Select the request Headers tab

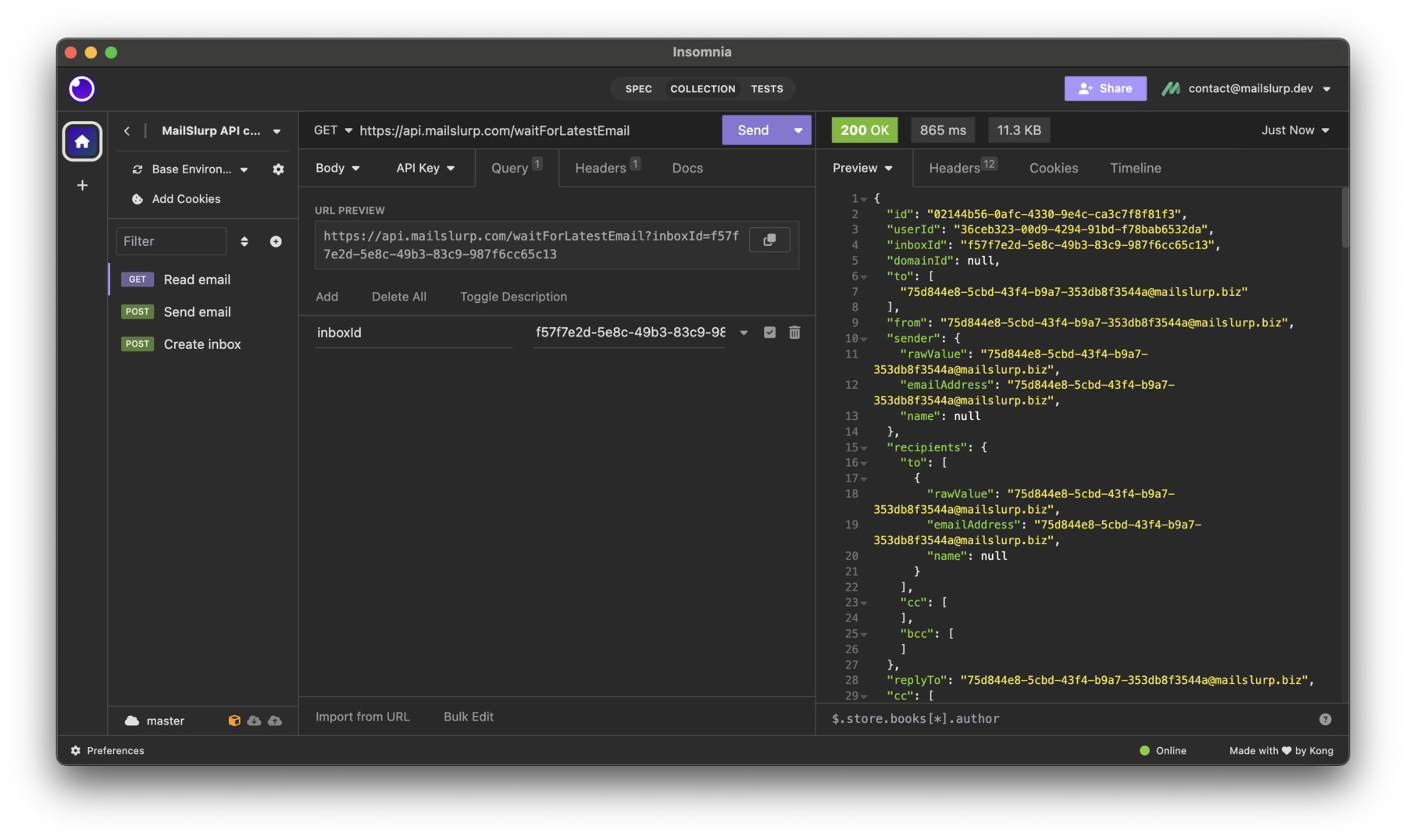click(607, 168)
